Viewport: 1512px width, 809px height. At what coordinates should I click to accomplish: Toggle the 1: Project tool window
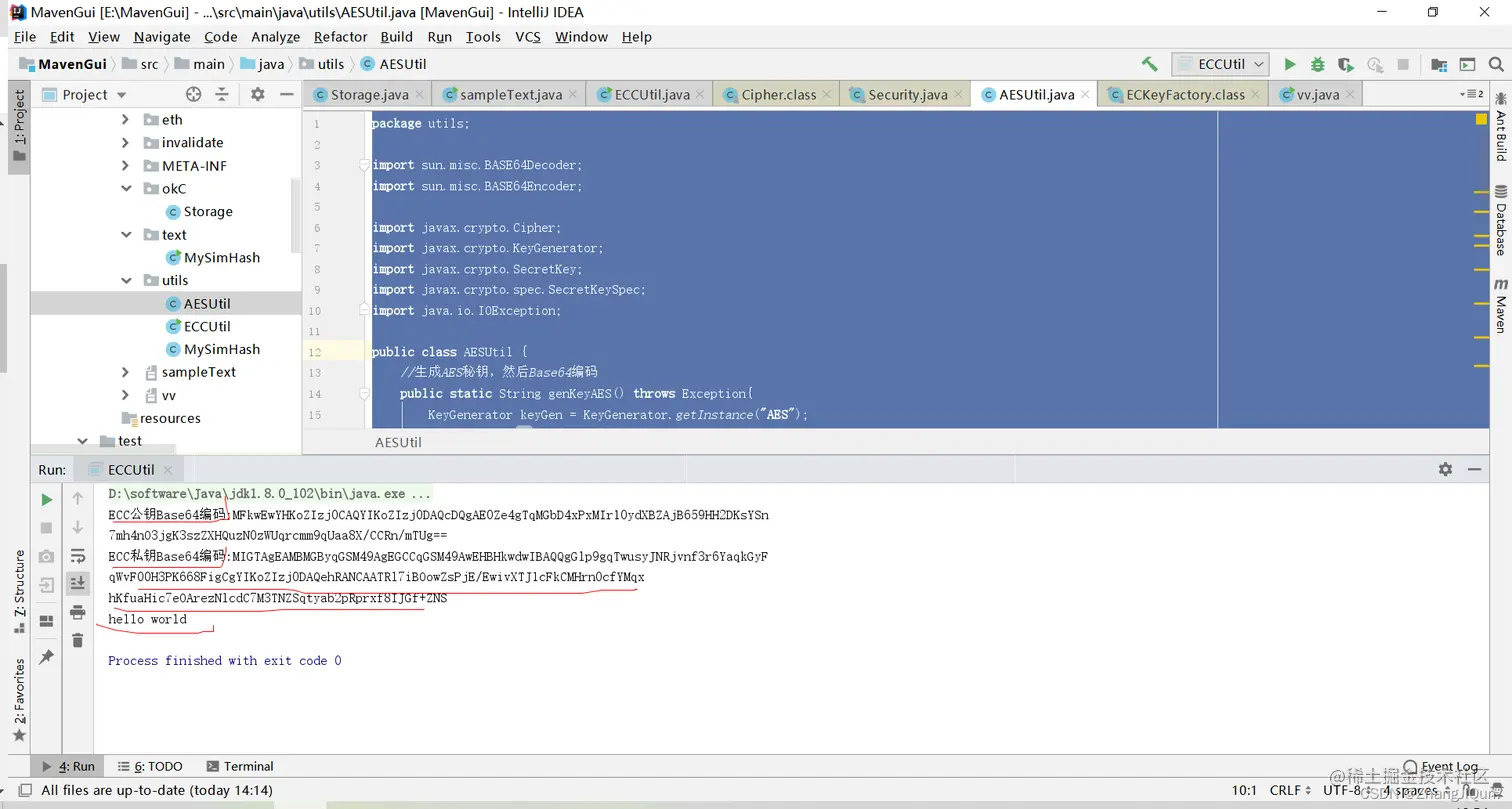tap(19, 125)
